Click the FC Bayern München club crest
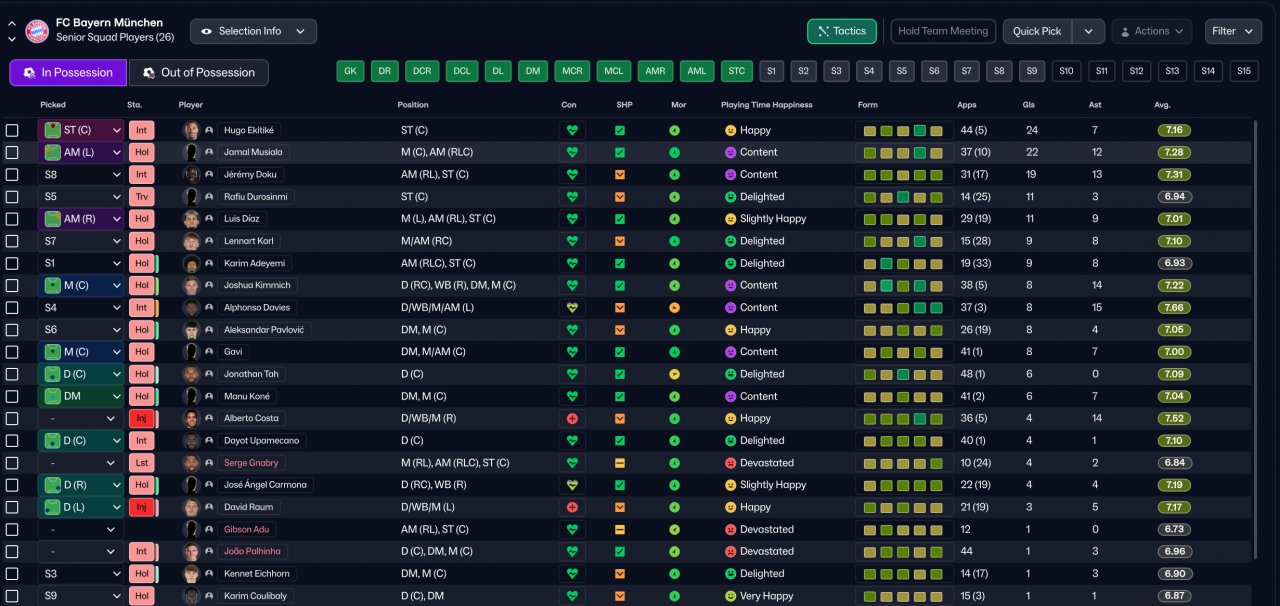The image size is (1280, 606). pos(37,31)
